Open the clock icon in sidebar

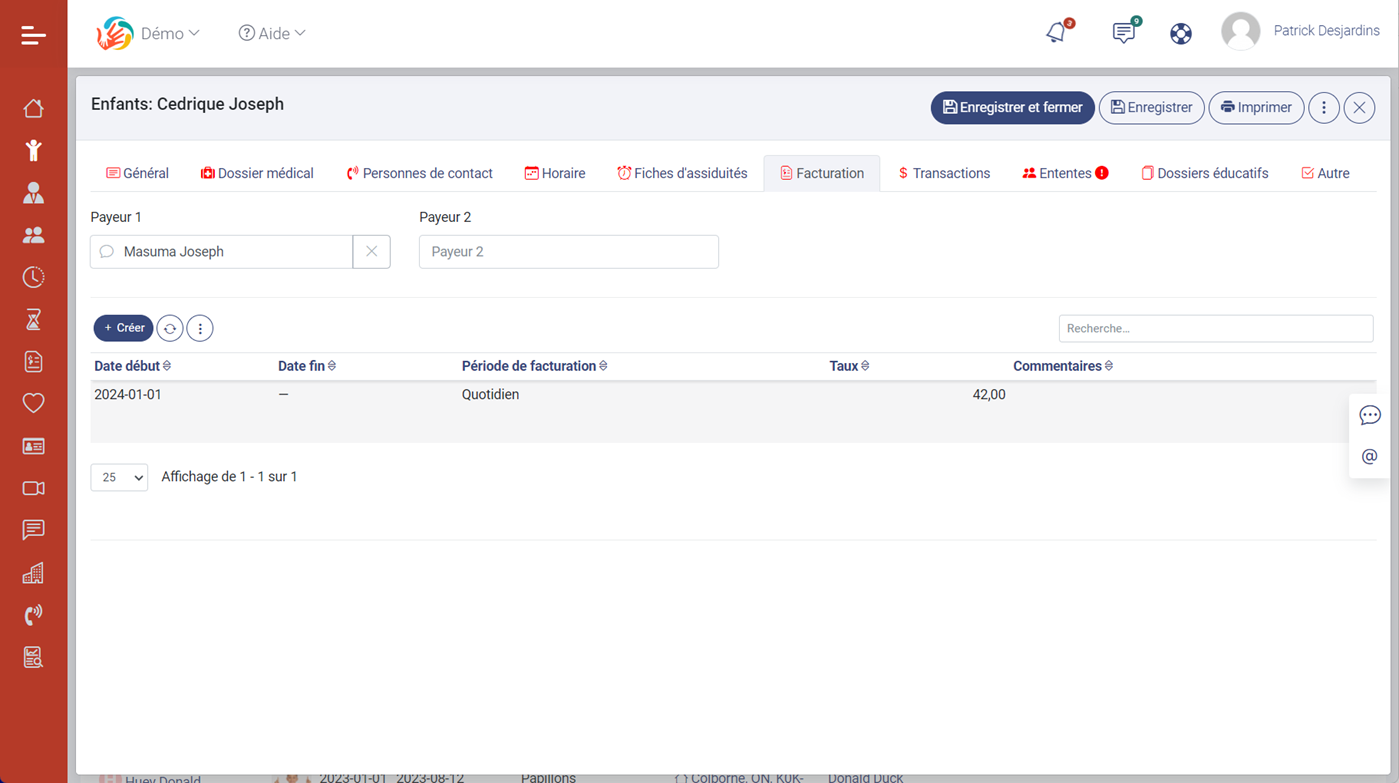click(x=33, y=277)
